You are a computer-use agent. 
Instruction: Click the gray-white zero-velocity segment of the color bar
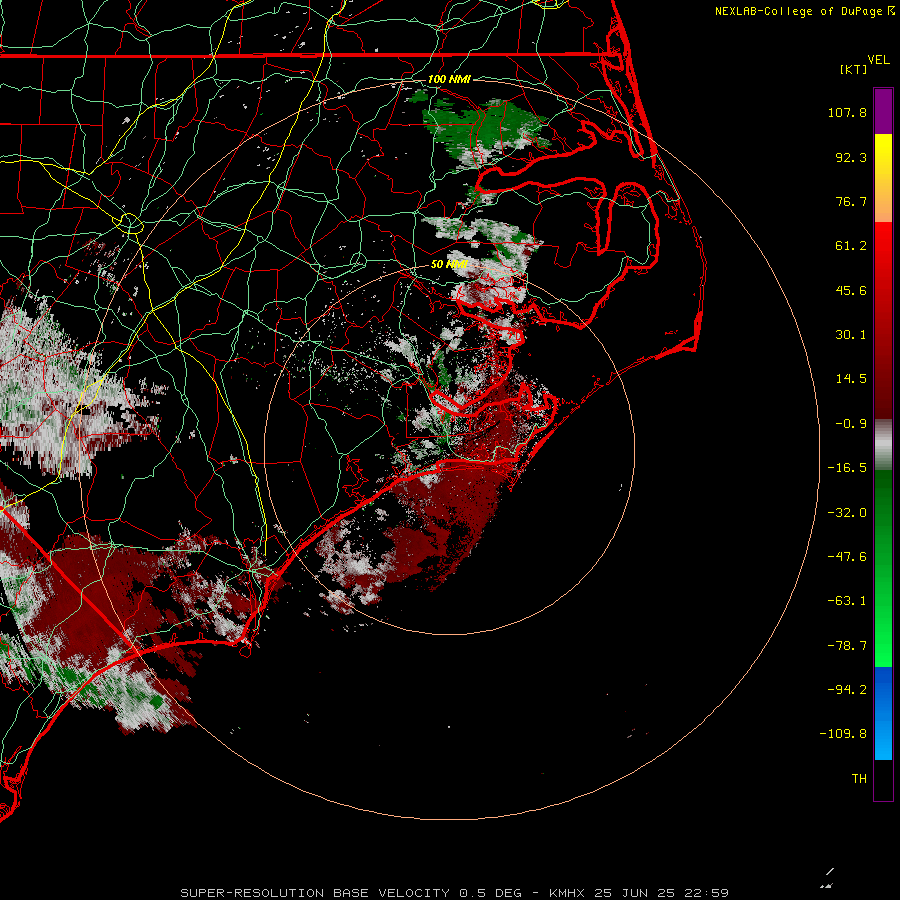(883, 445)
